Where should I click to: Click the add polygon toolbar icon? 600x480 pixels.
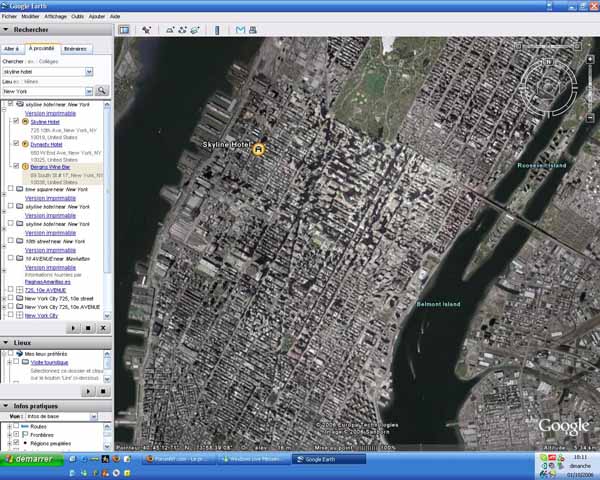pyautogui.click(x=170, y=29)
